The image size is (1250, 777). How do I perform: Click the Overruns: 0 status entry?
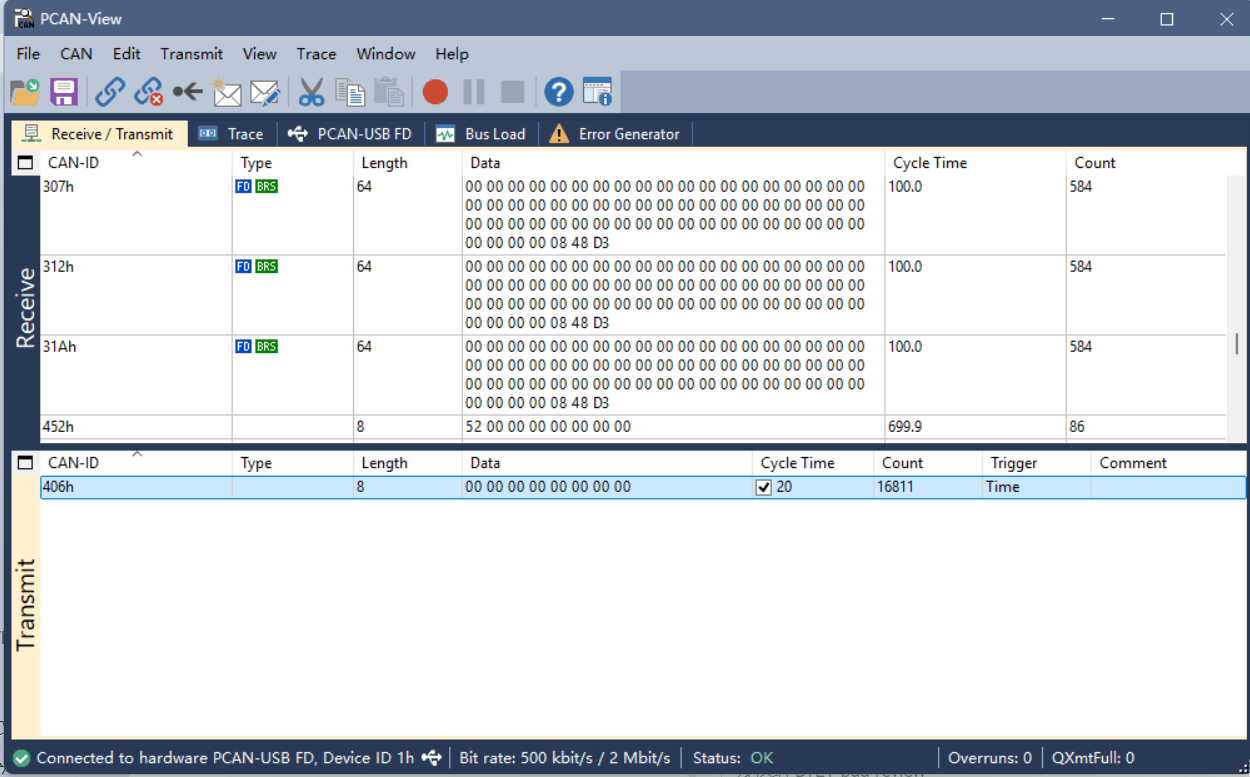click(990, 758)
